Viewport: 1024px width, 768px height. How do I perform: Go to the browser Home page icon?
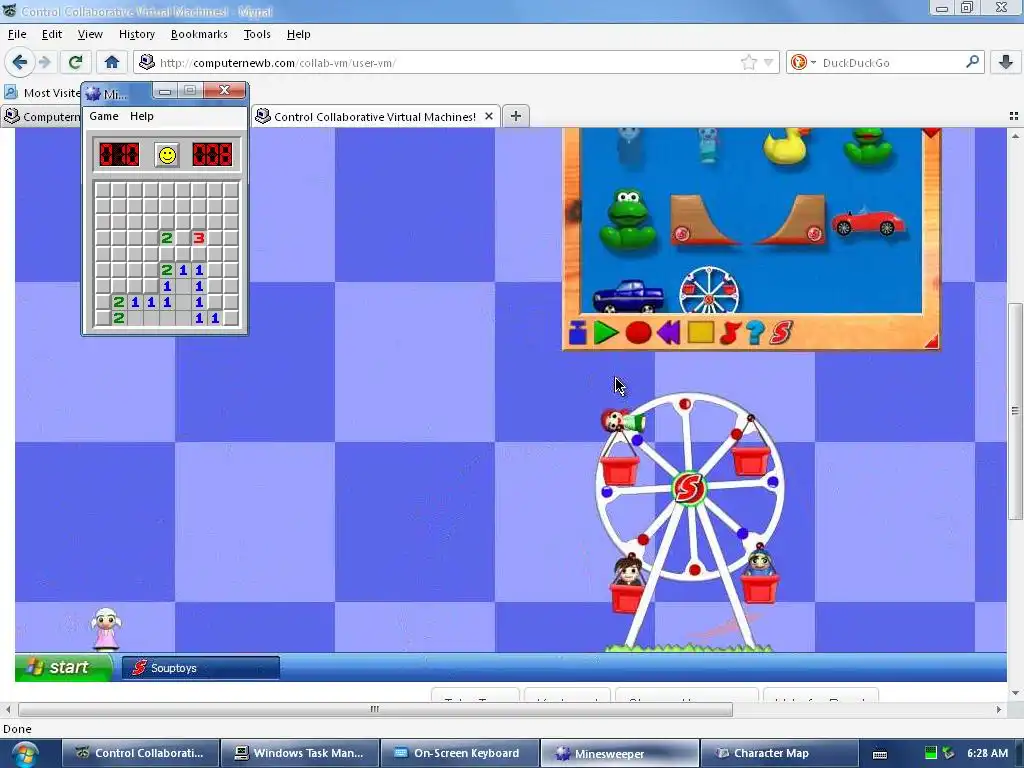coord(112,62)
